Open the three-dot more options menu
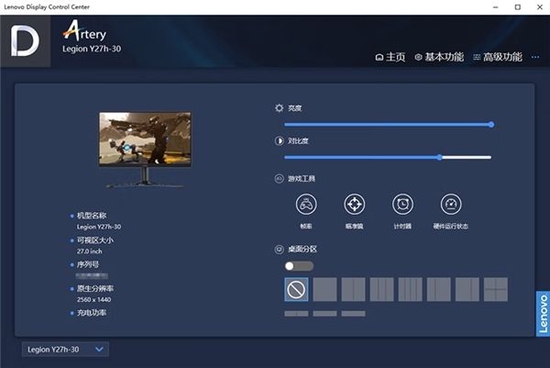Viewport: 550px width, 368px height. click(535, 57)
